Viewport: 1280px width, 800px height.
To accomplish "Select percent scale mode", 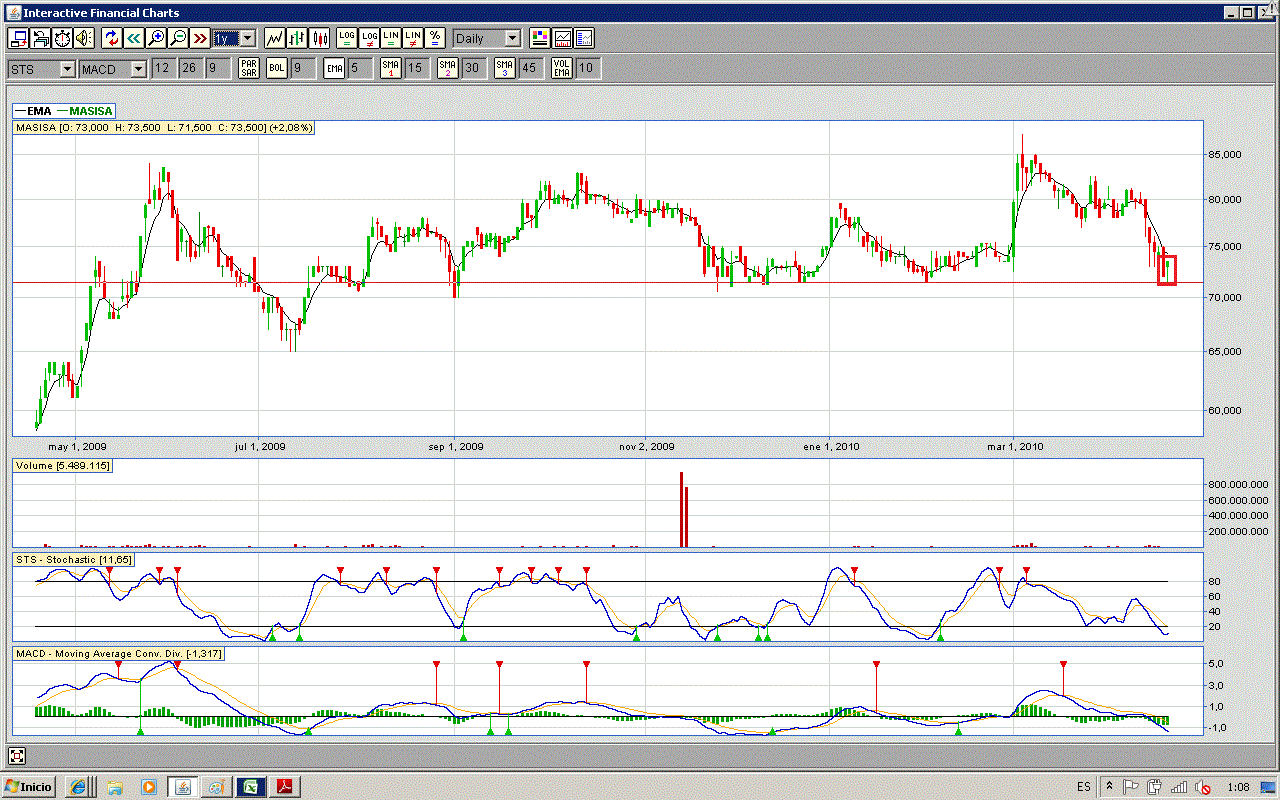I will pyautogui.click(x=435, y=38).
